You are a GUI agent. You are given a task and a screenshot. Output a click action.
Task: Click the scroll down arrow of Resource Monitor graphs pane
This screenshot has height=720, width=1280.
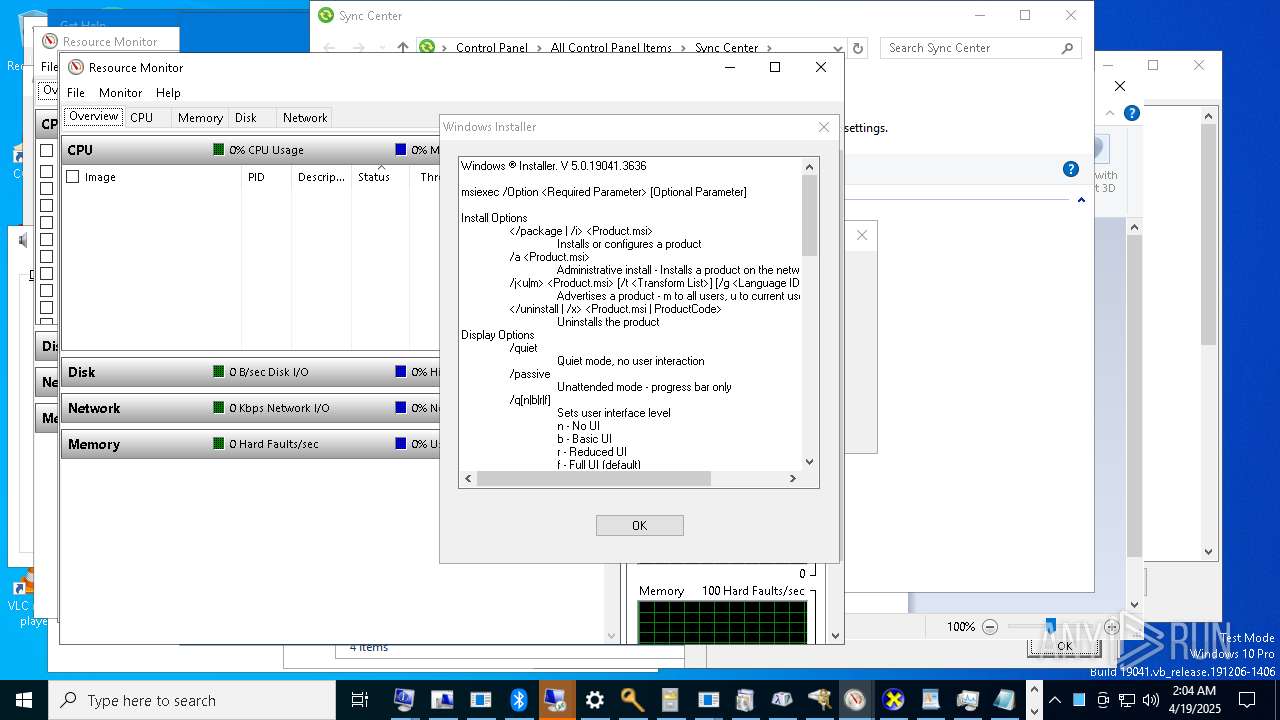(x=836, y=635)
